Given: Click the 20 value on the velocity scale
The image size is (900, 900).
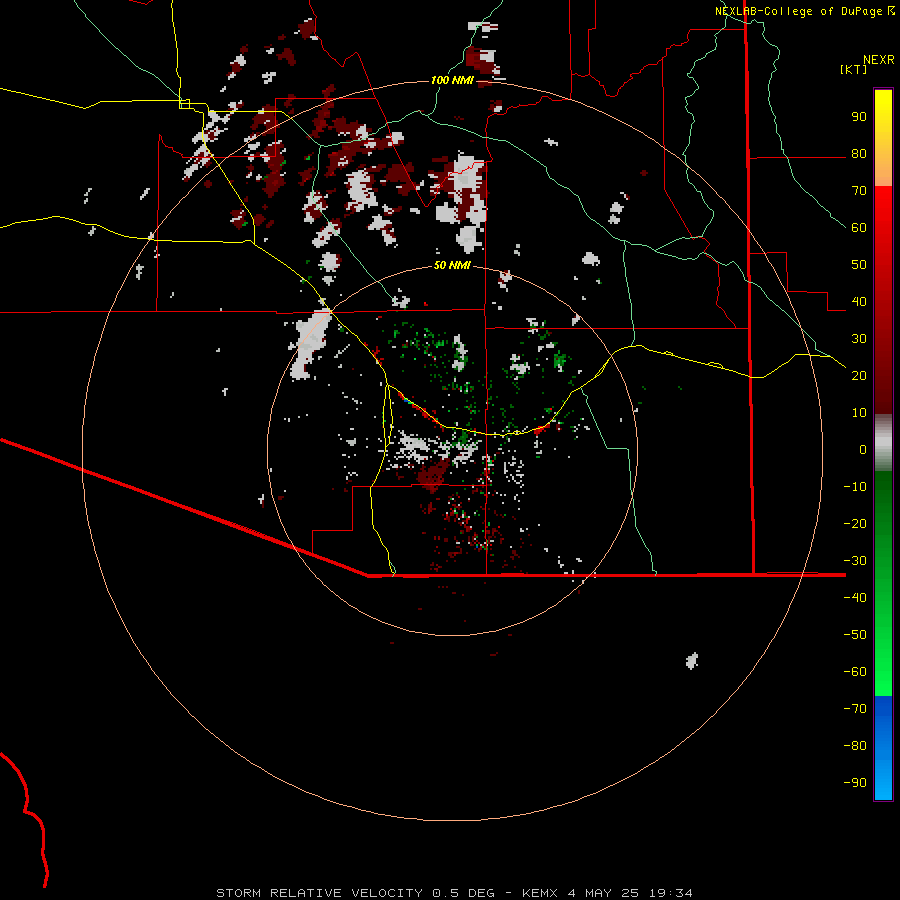Looking at the screenshot, I should coord(859,375).
